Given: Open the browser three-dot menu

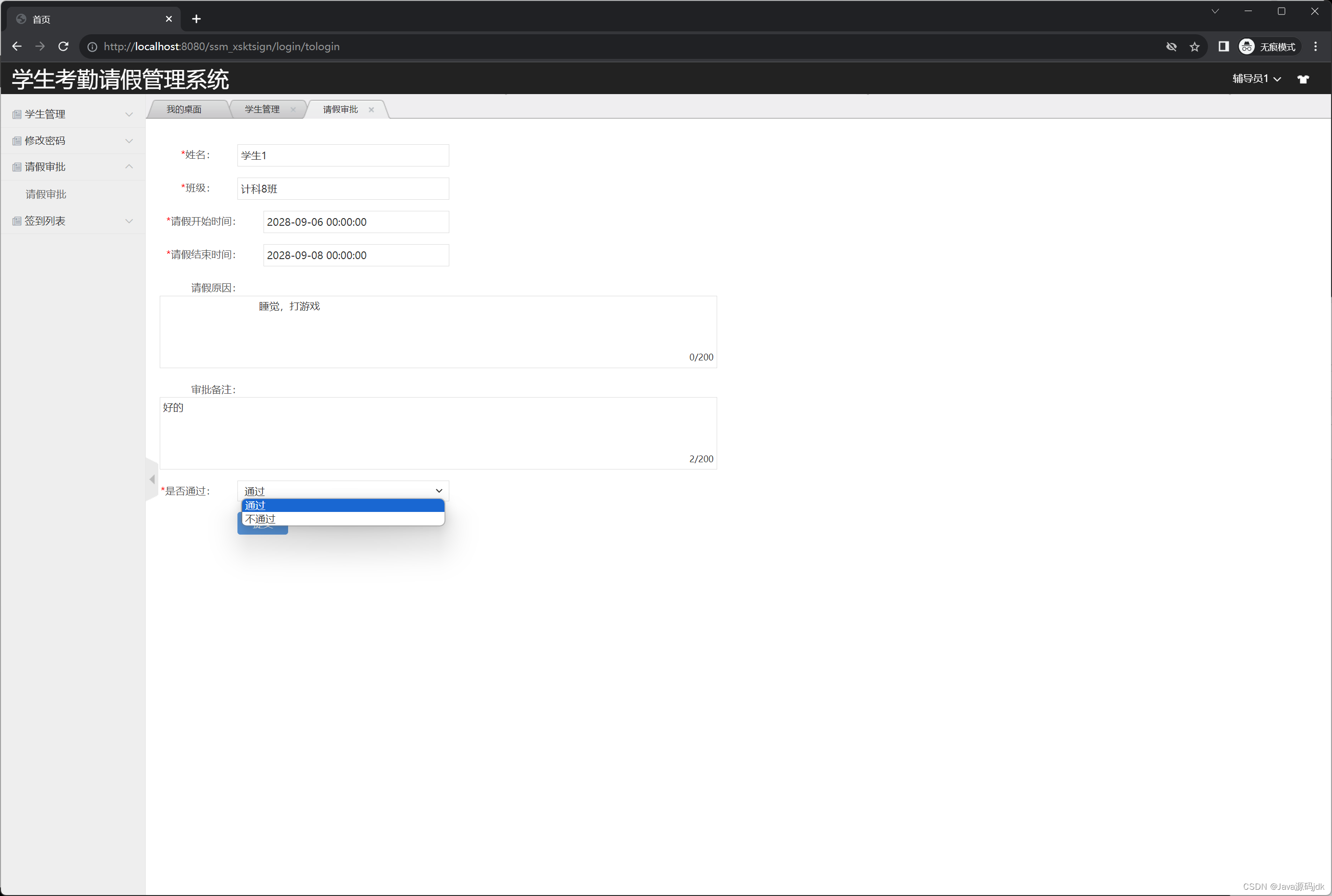Looking at the screenshot, I should [1316, 47].
